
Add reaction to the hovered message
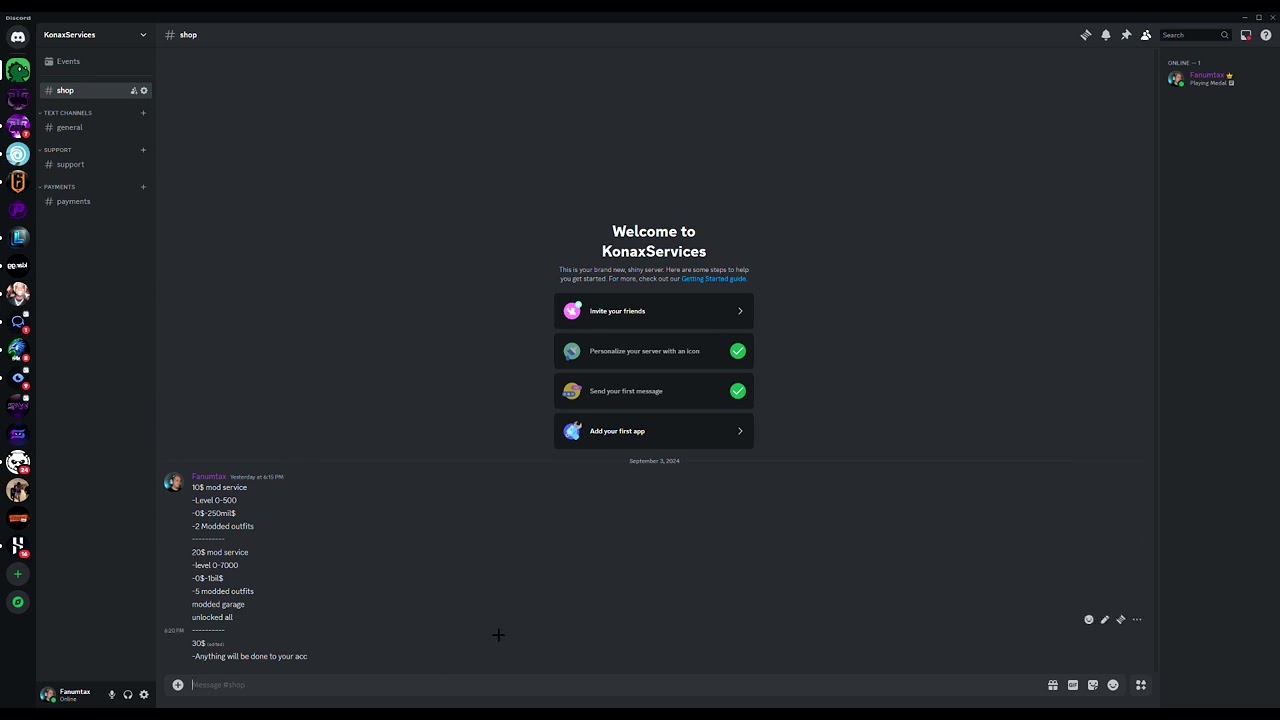[1089, 620]
